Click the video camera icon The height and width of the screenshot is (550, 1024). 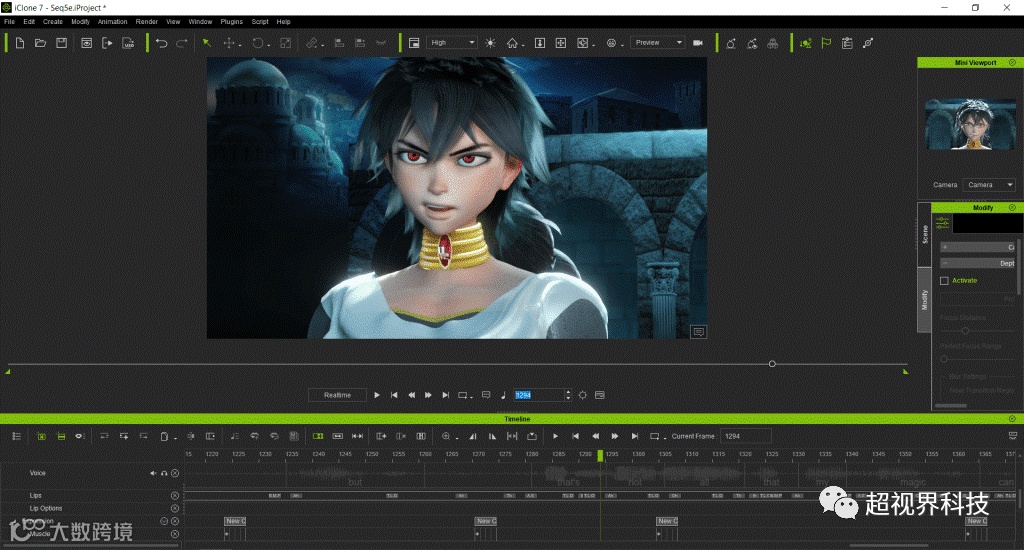(697, 43)
